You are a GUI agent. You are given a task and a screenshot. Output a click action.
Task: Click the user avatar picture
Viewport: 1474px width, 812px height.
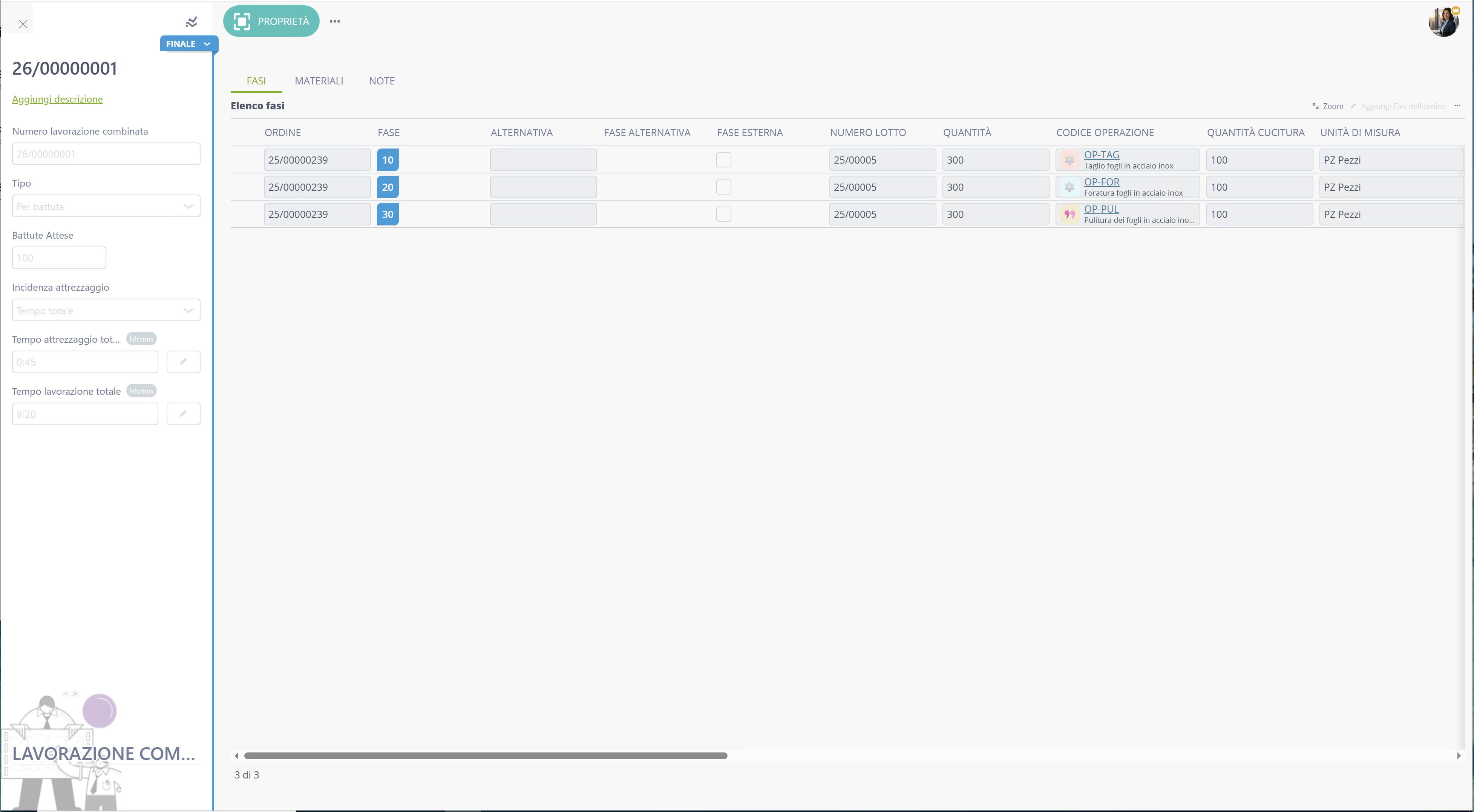1444,22
